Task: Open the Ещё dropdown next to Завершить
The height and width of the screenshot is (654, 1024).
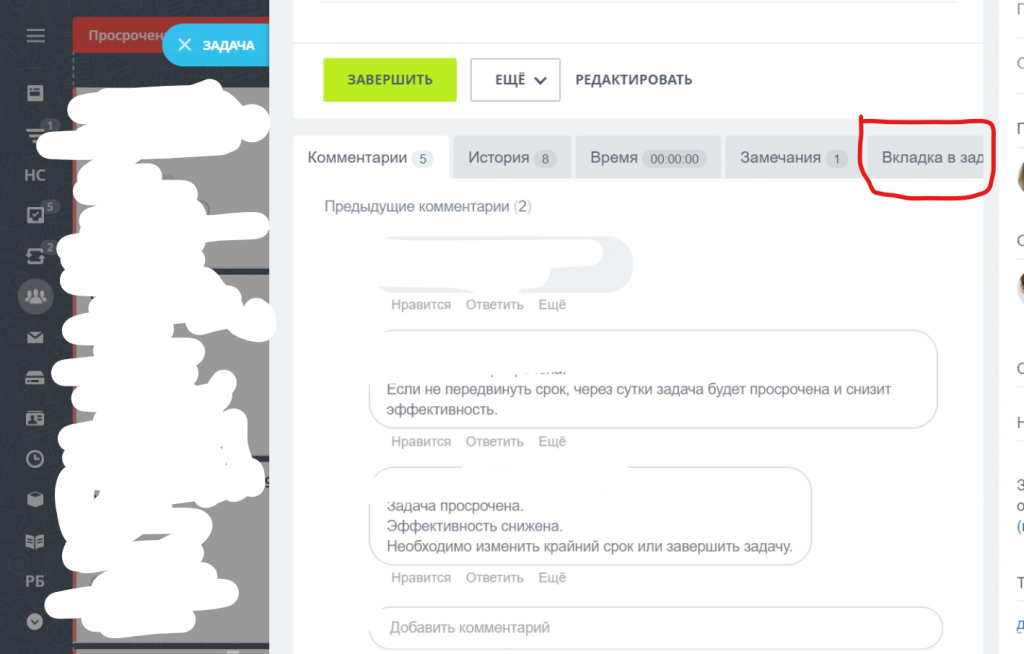Action: [515, 80]
